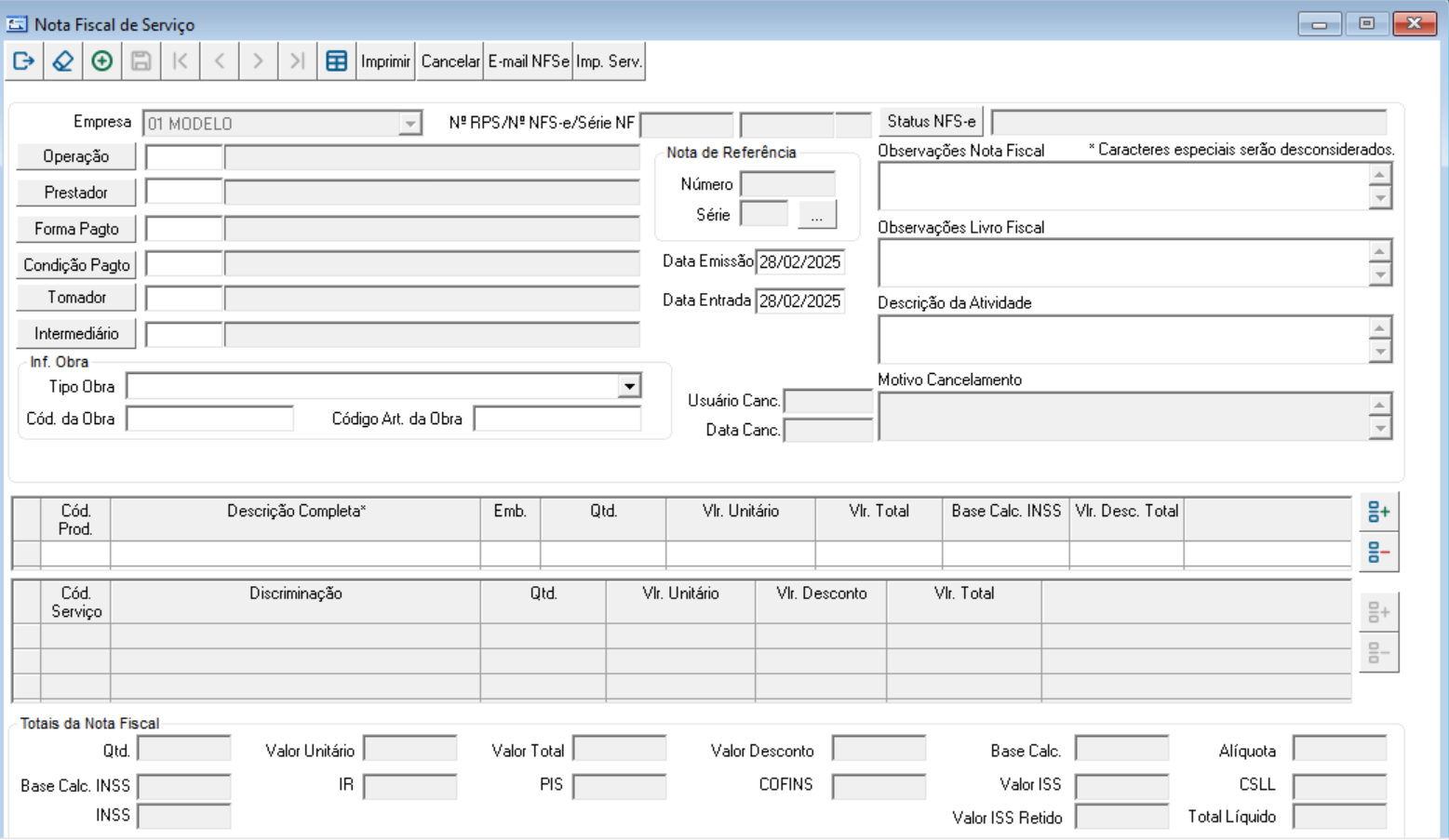Screen dimensions: 1449x840
Task: Open Prestador lookup button
Action: pos(76,193)
